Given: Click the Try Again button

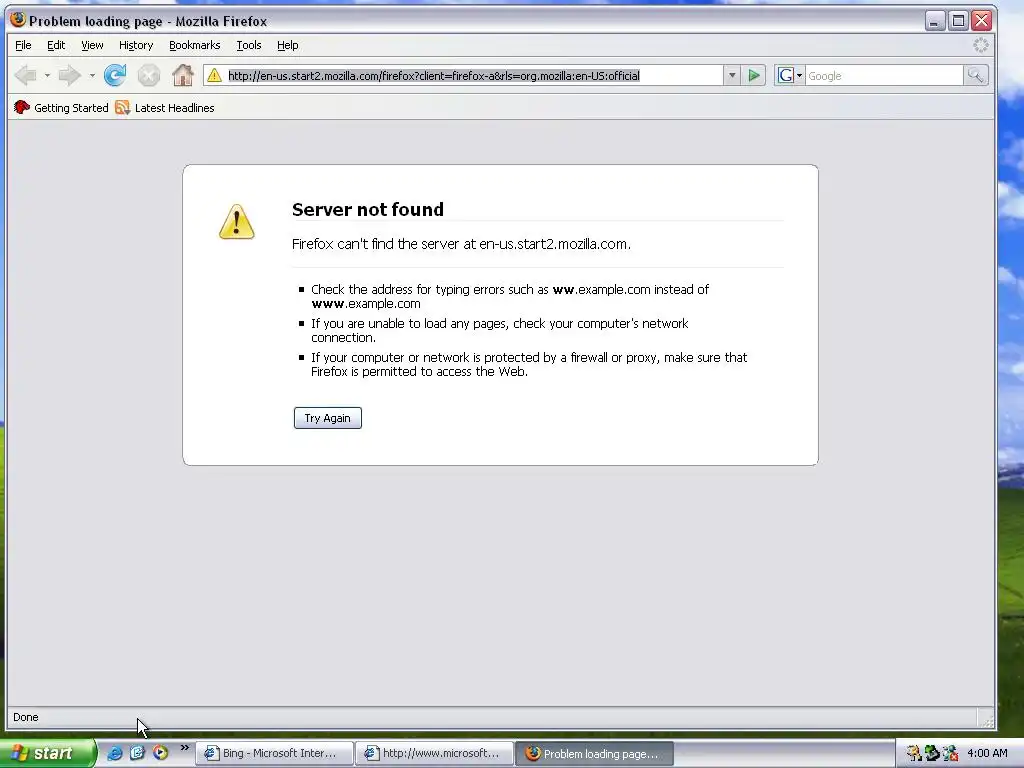Looking at the screenshot, I should (x=328, y=418).
